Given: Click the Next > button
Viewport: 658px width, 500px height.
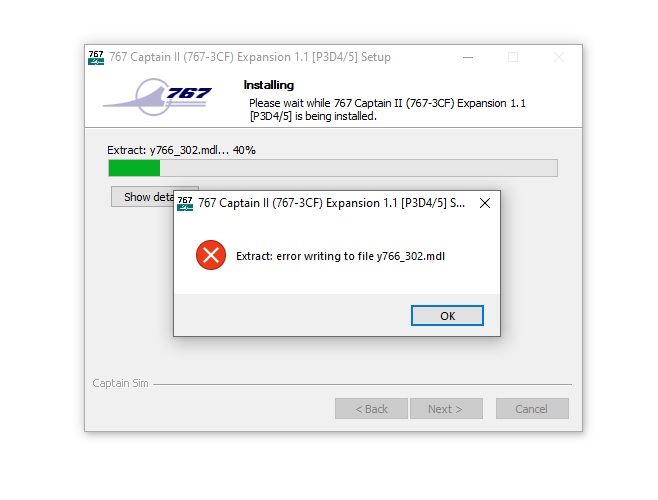Looking at the screenshot, I should click(x=446, y=408).
